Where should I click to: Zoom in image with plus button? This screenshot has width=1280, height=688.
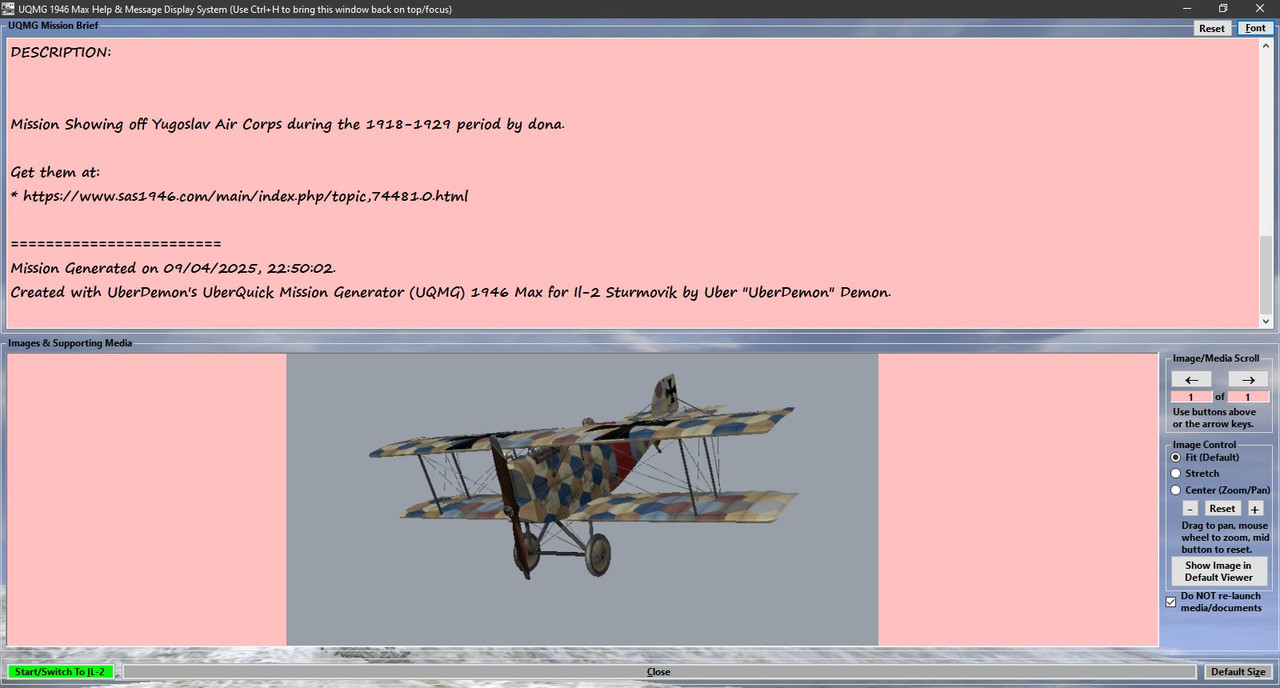pyautogui.click(x=1255, y=509)
